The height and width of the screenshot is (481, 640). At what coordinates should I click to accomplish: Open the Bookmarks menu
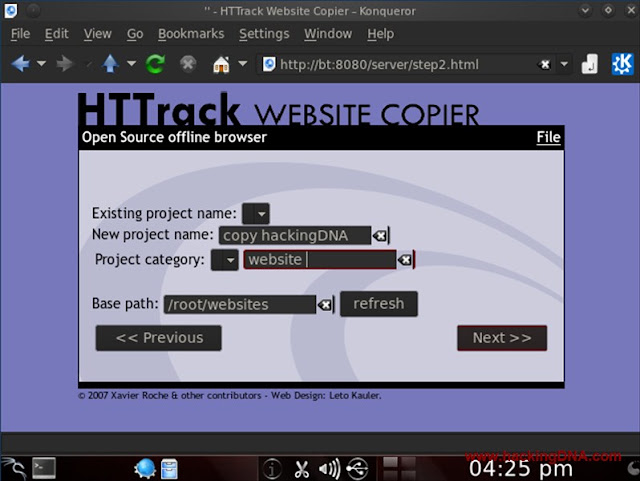[x=191, y=33]
